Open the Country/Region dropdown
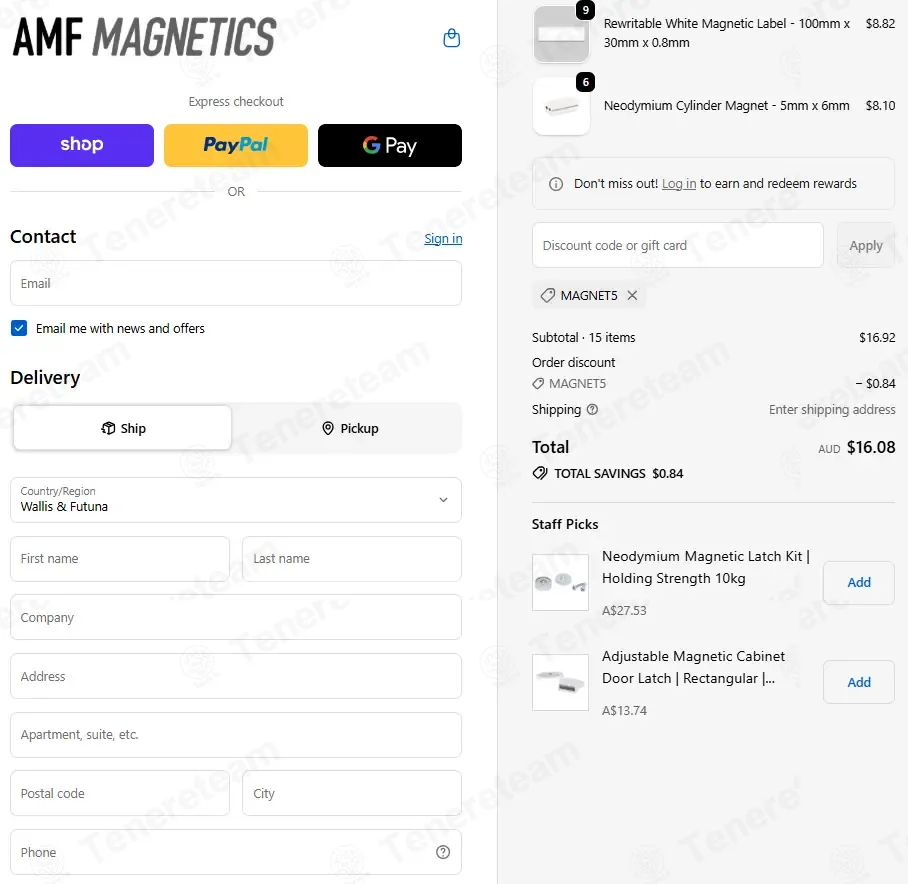 point(236,500)
